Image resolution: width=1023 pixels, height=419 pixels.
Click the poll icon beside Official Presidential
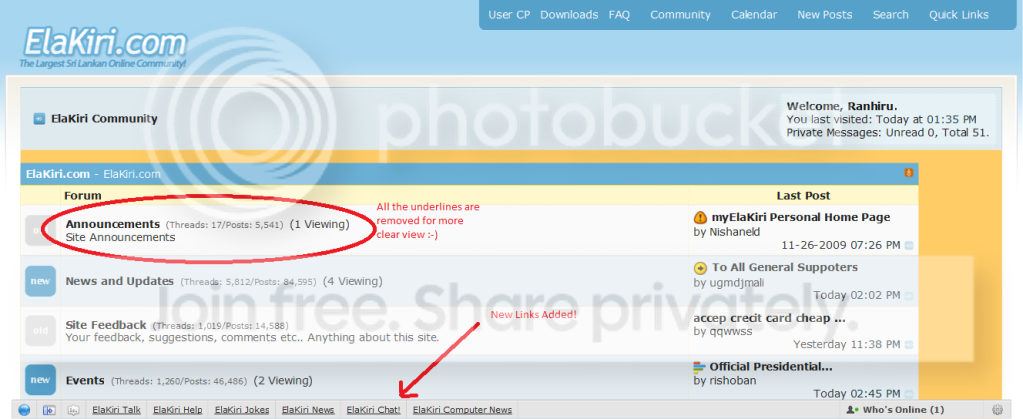(700, 367)
